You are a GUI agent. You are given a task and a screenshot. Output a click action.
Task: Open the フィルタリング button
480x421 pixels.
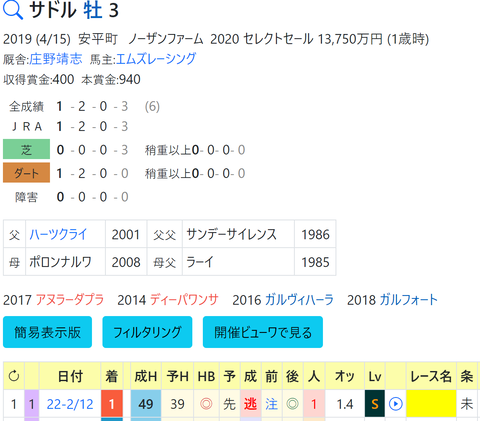[x=147, y=332]
